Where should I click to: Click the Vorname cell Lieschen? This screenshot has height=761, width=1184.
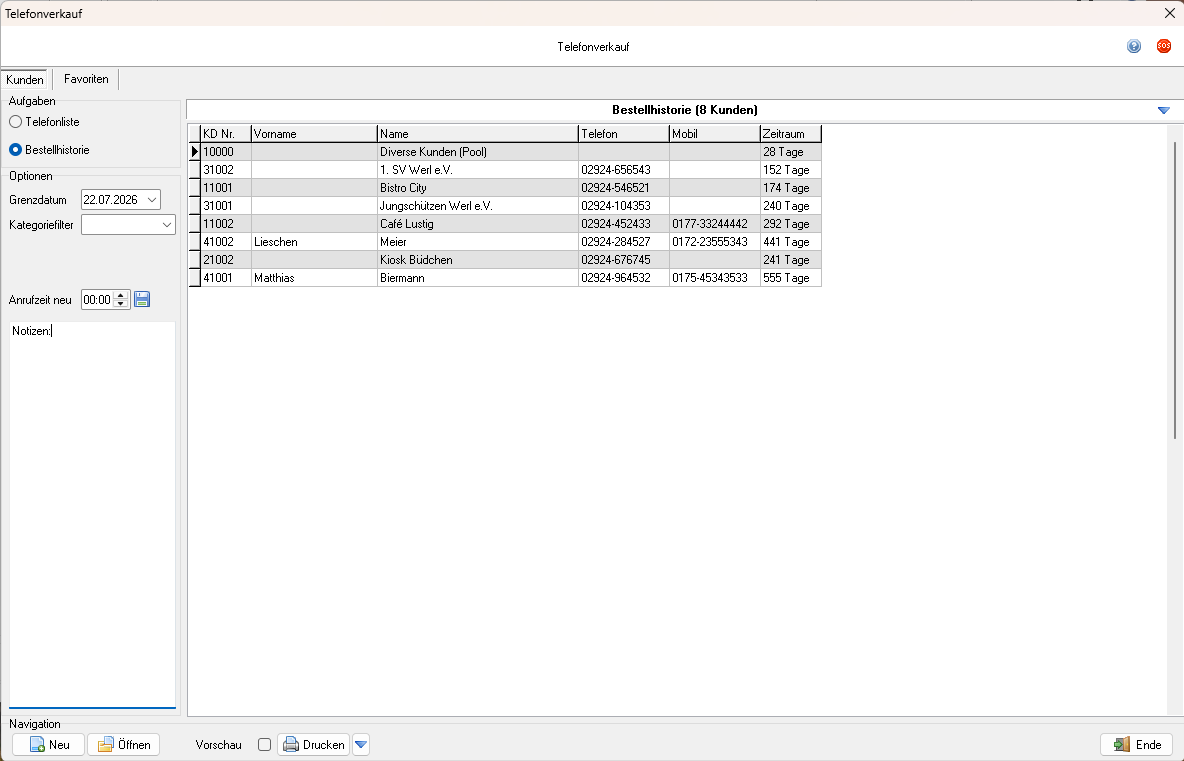(x=314, y=242)
